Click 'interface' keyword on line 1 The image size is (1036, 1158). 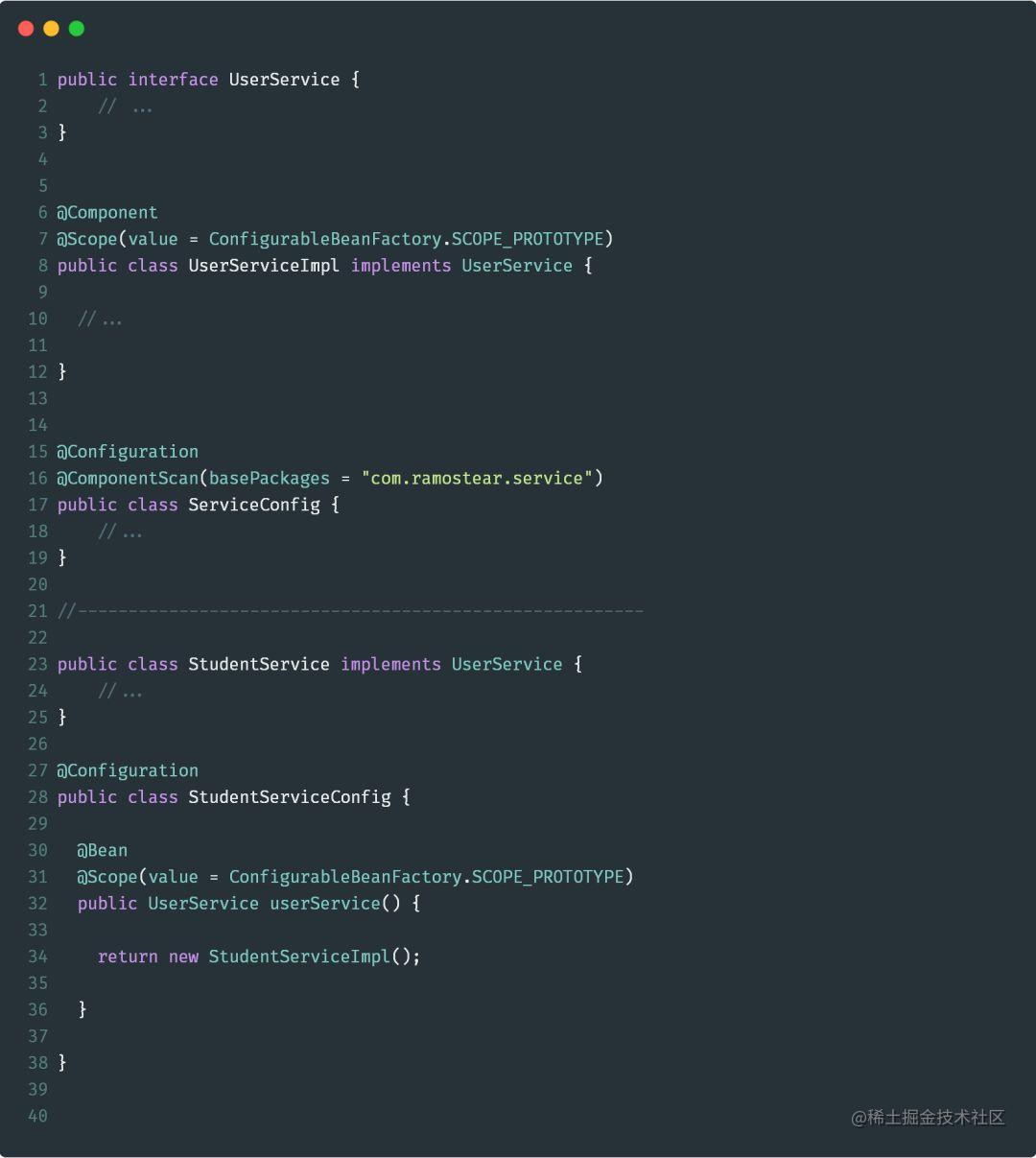(x=173, y=80)
